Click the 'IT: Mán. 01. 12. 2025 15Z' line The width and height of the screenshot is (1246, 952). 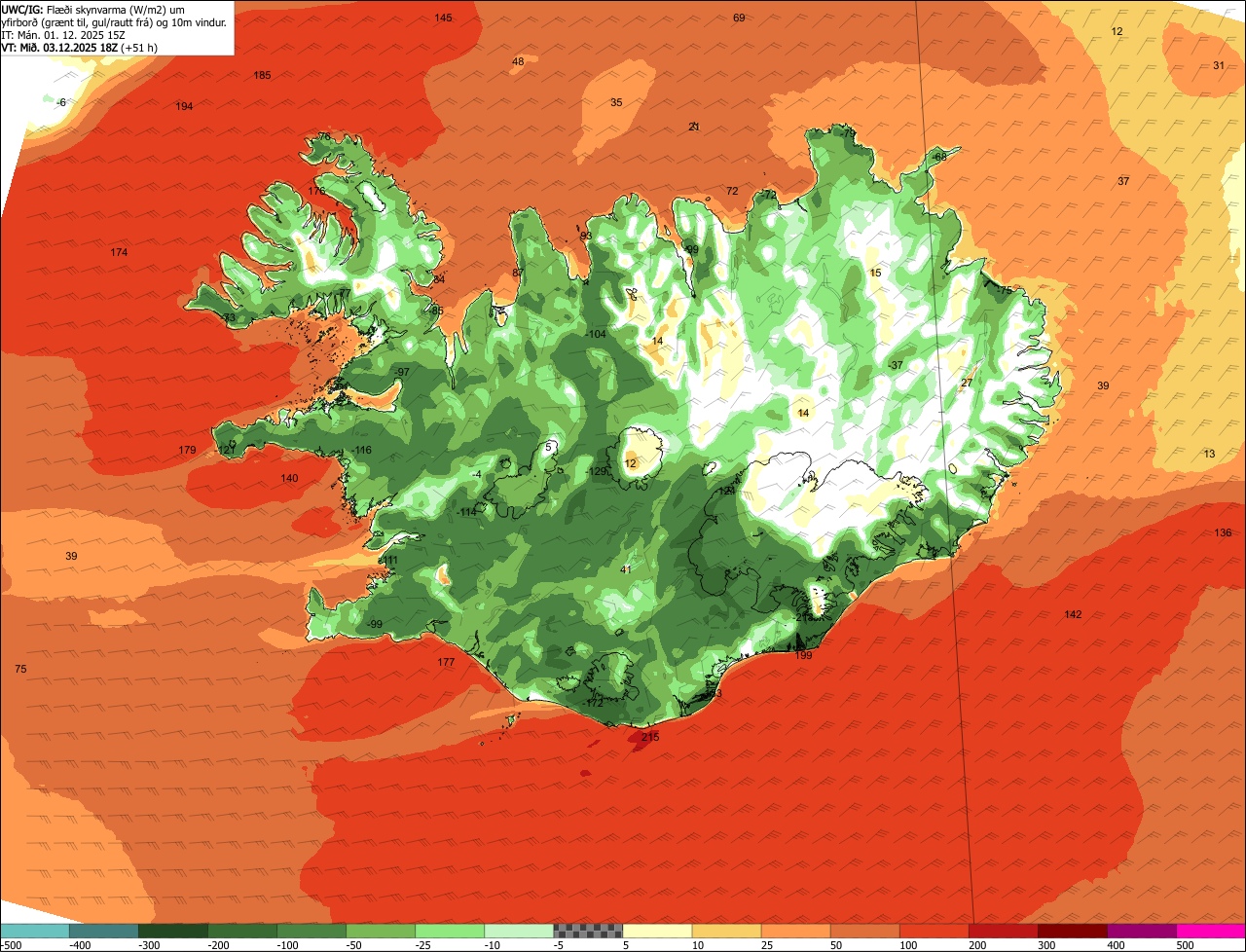tap(63, 34)
